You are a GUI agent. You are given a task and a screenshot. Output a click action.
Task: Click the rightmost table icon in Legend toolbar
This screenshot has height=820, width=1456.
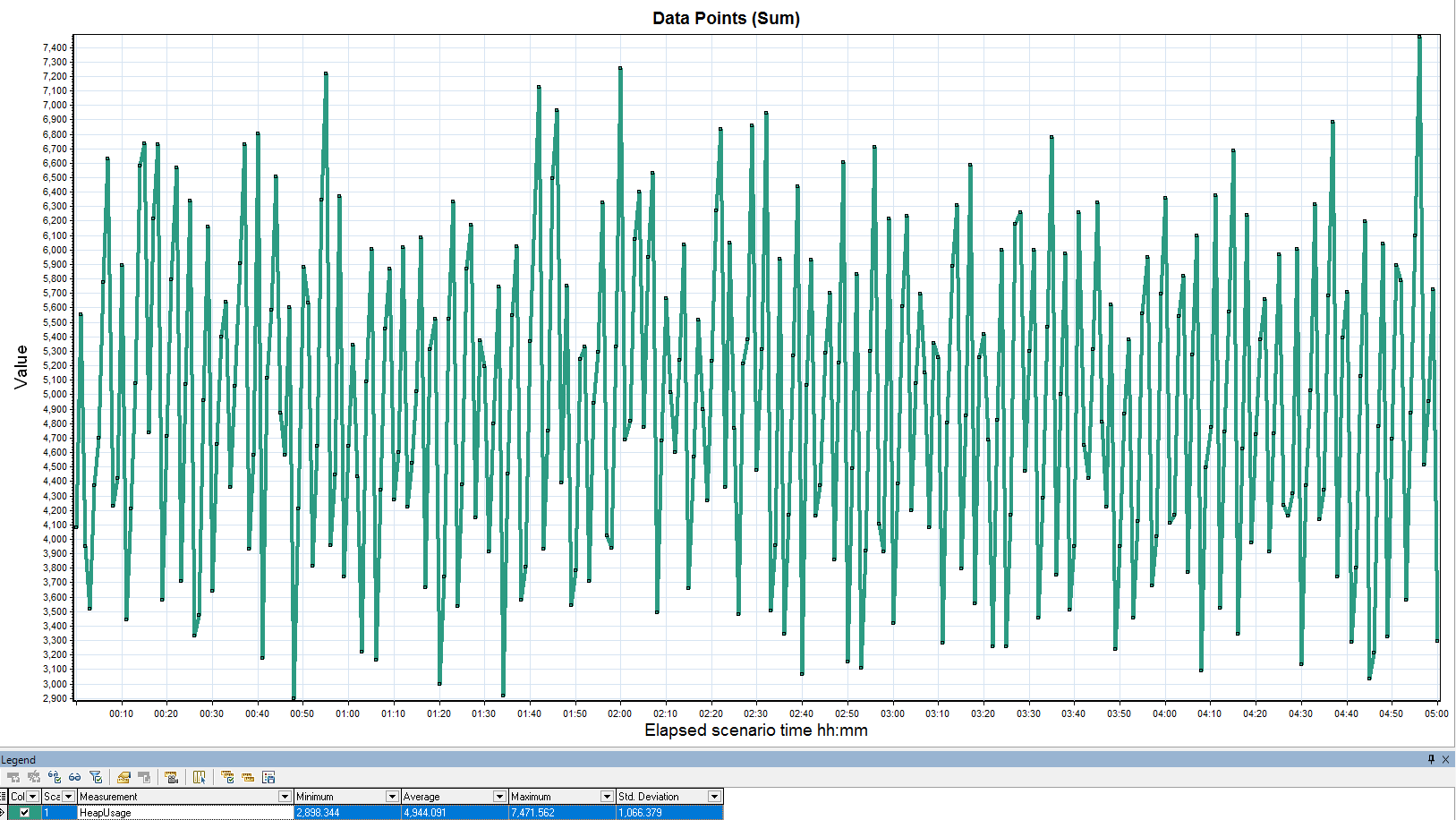click(x=268, y=777)
